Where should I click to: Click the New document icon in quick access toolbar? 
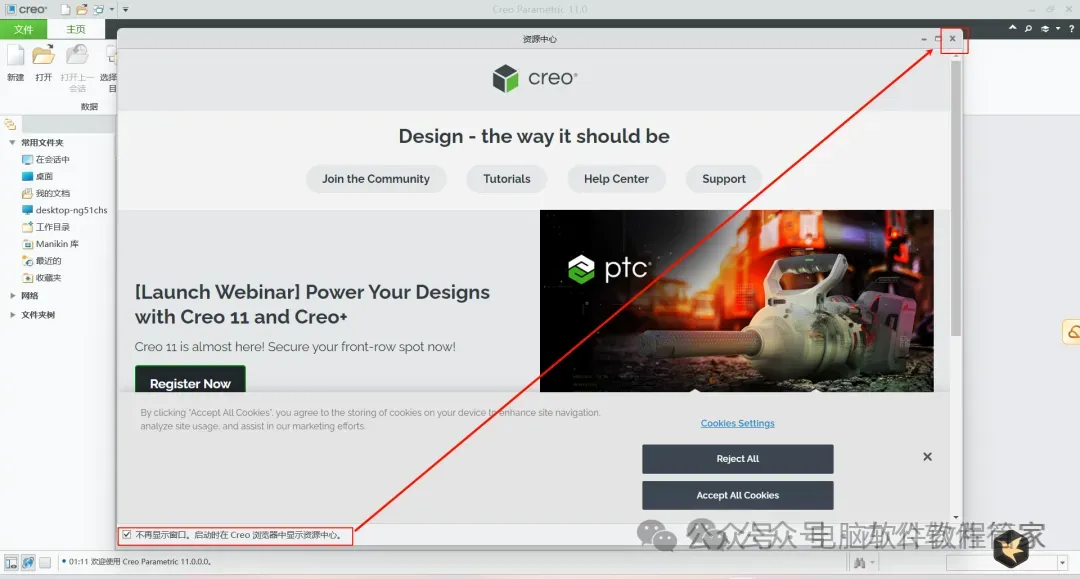click(65, 10)
